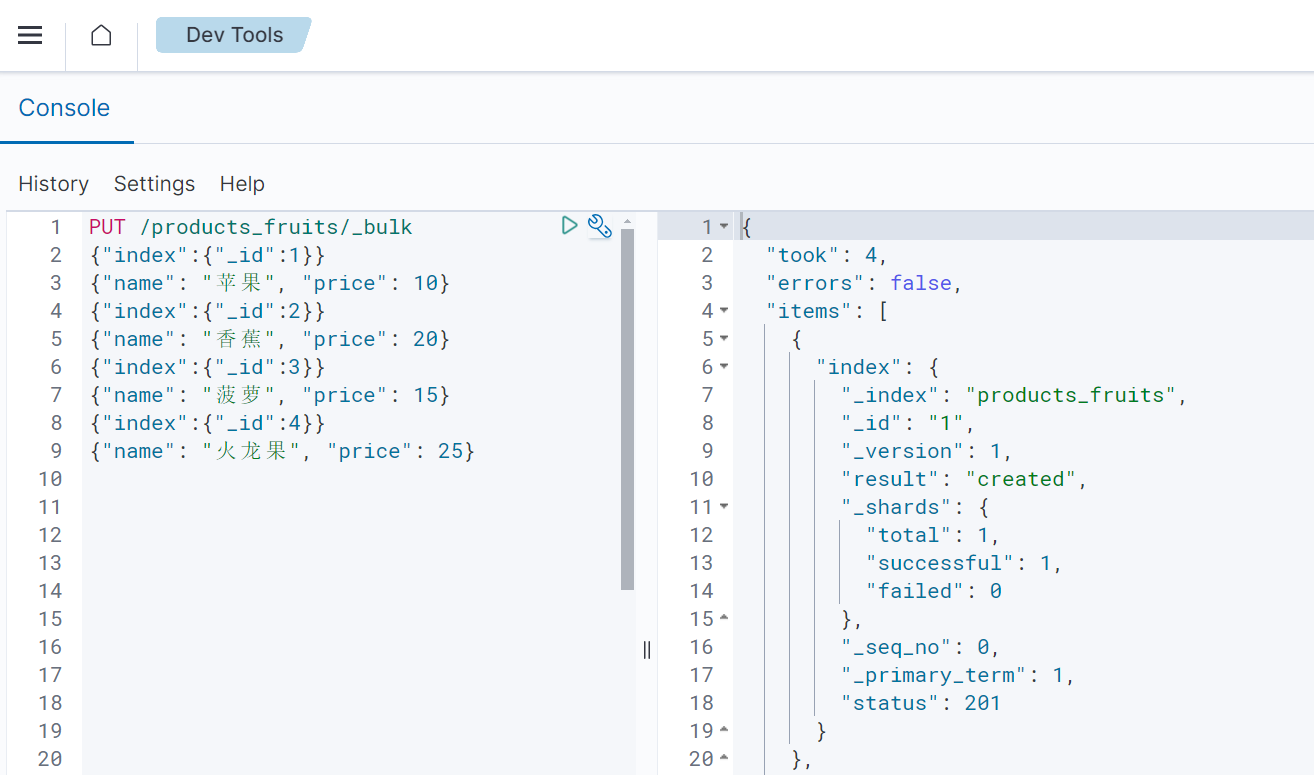
Task: Open the Help panel
Action: tap(242, 184)
